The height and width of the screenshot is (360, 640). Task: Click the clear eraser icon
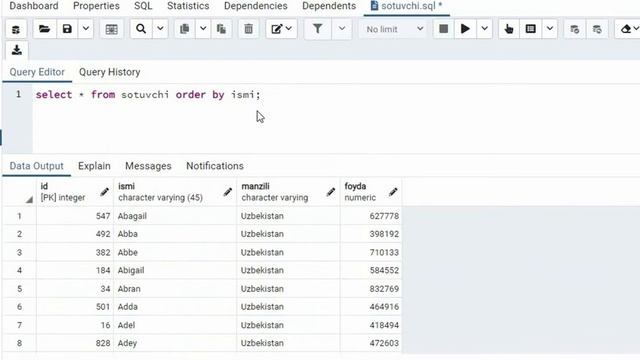pyautogui.click(x=628, y=29)
